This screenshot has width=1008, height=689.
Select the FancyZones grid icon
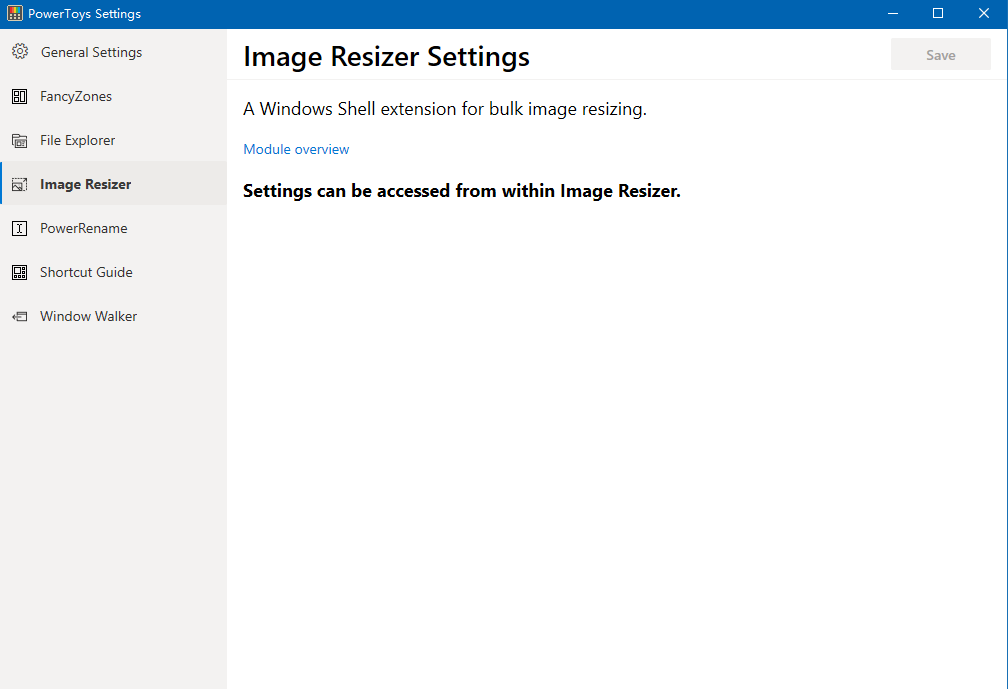(19, 96)
